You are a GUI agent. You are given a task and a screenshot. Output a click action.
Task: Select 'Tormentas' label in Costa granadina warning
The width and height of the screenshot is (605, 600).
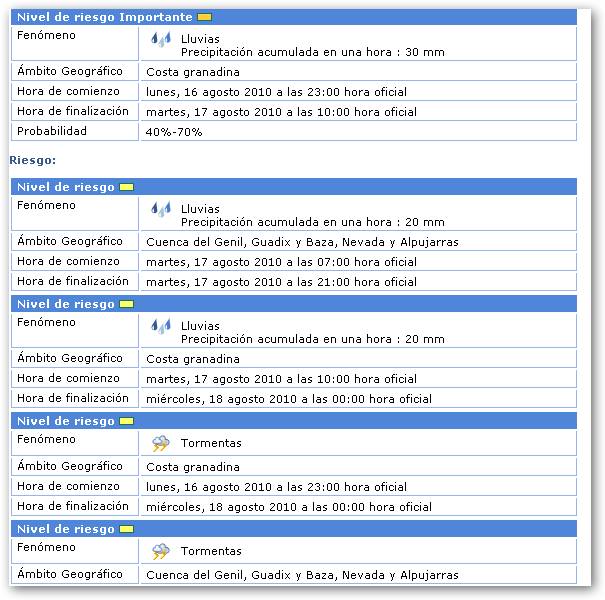click(x=211, y=443)
